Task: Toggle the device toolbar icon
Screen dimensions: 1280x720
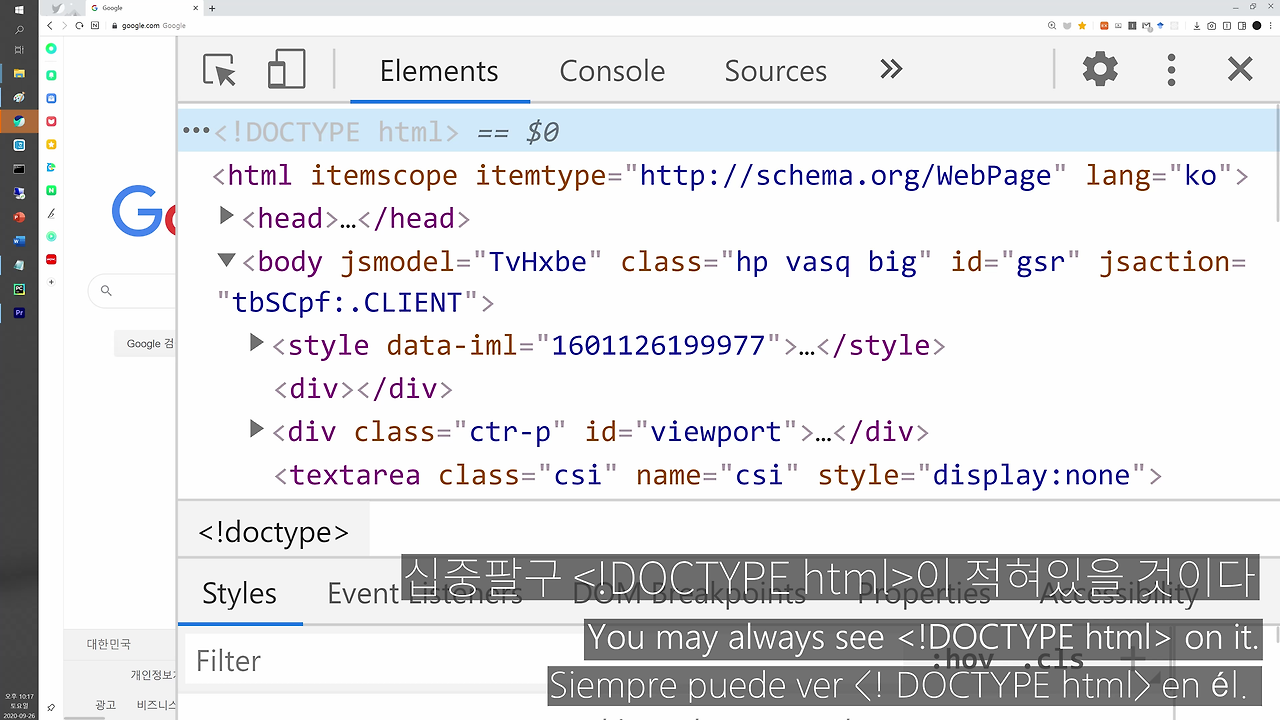Action: pyautogui.click(x=286, y=70)
